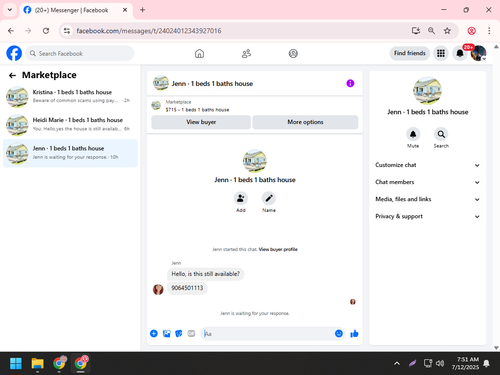
Task: Open Kristina conversation in the list
Action: coord(70,97)
